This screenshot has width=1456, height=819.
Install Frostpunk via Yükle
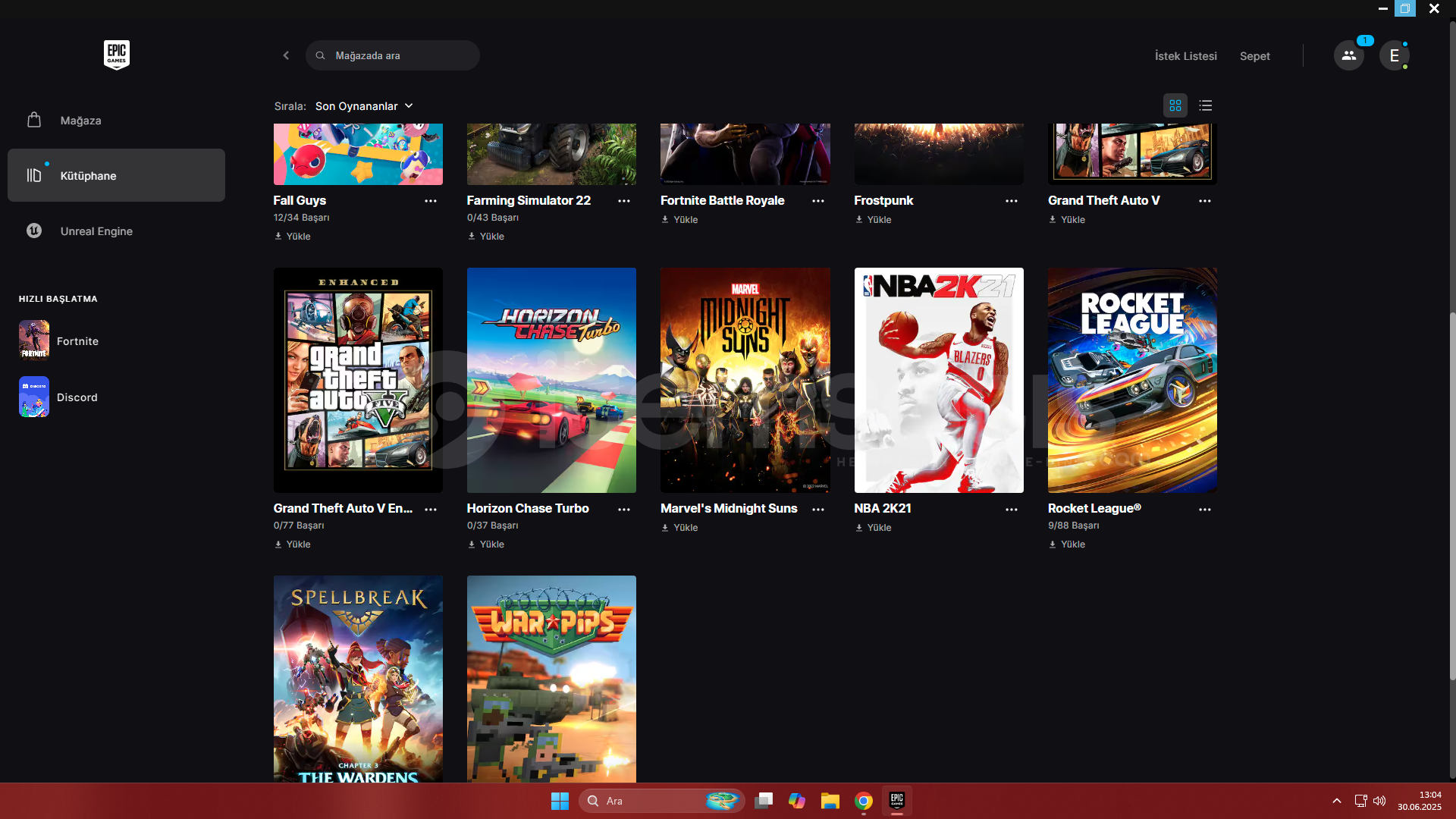pyautogui.click(x=873, y=220)
